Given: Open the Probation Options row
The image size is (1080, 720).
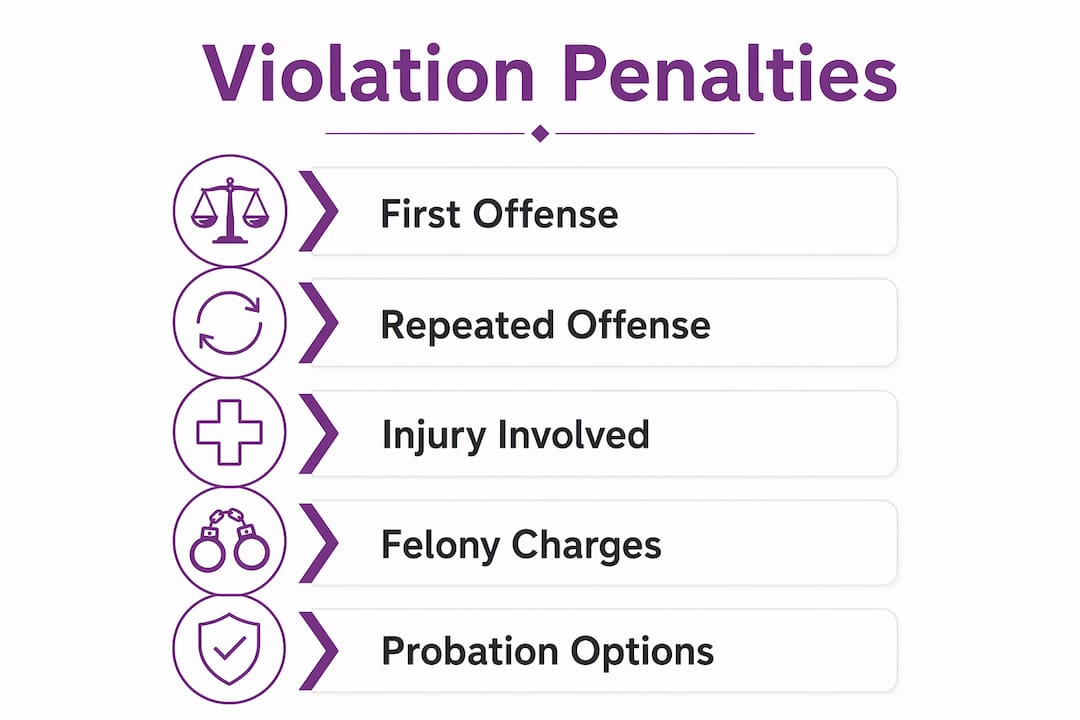Looking at the screenshot, I should [604, 650].
